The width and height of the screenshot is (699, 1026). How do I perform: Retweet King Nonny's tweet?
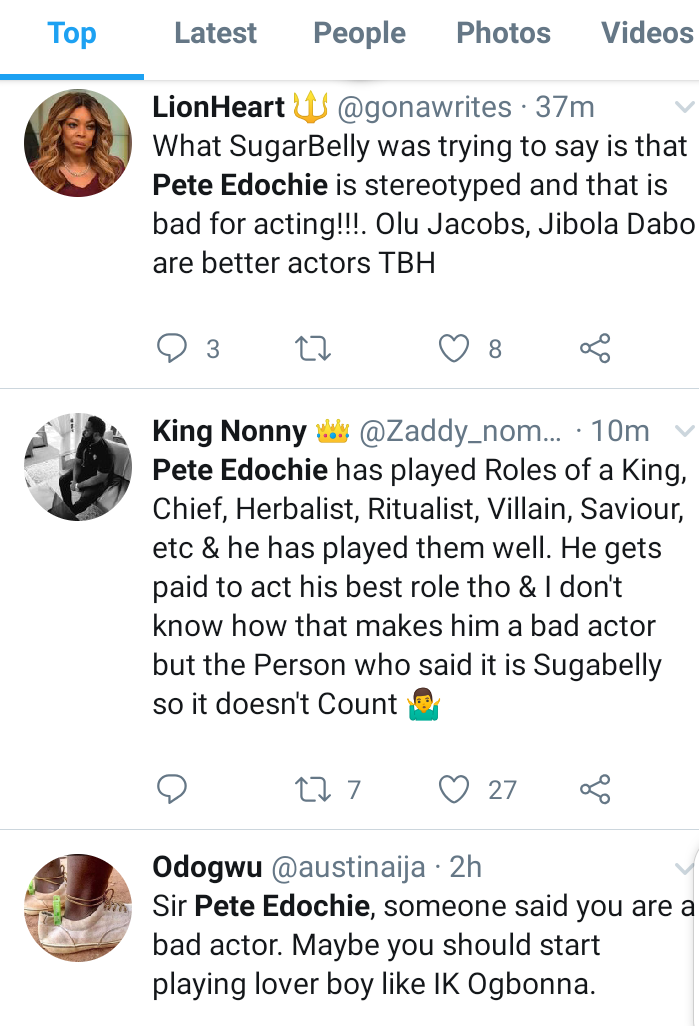point(314,789)
